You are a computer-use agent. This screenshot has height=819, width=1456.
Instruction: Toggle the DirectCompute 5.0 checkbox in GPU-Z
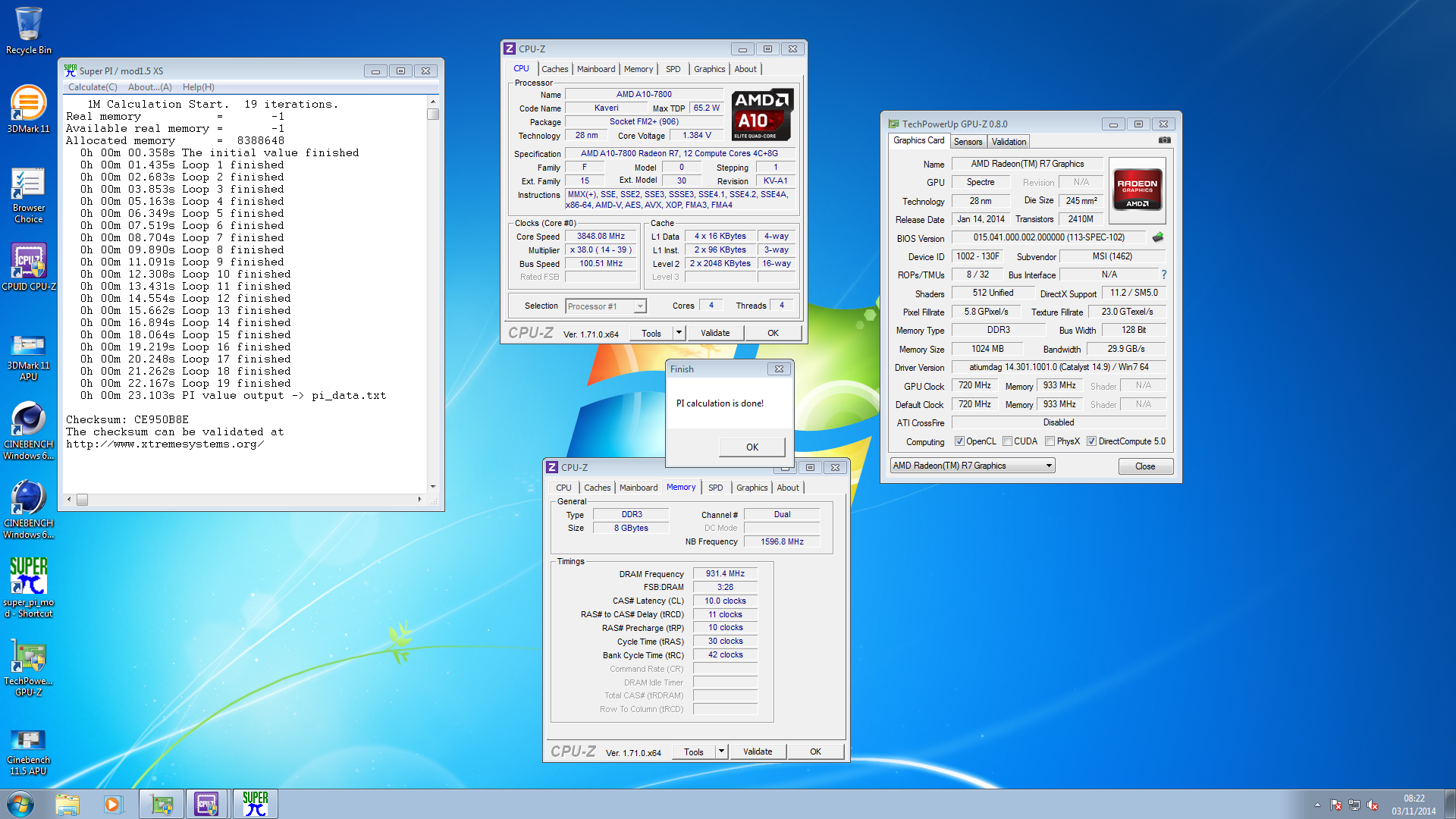1091,441
